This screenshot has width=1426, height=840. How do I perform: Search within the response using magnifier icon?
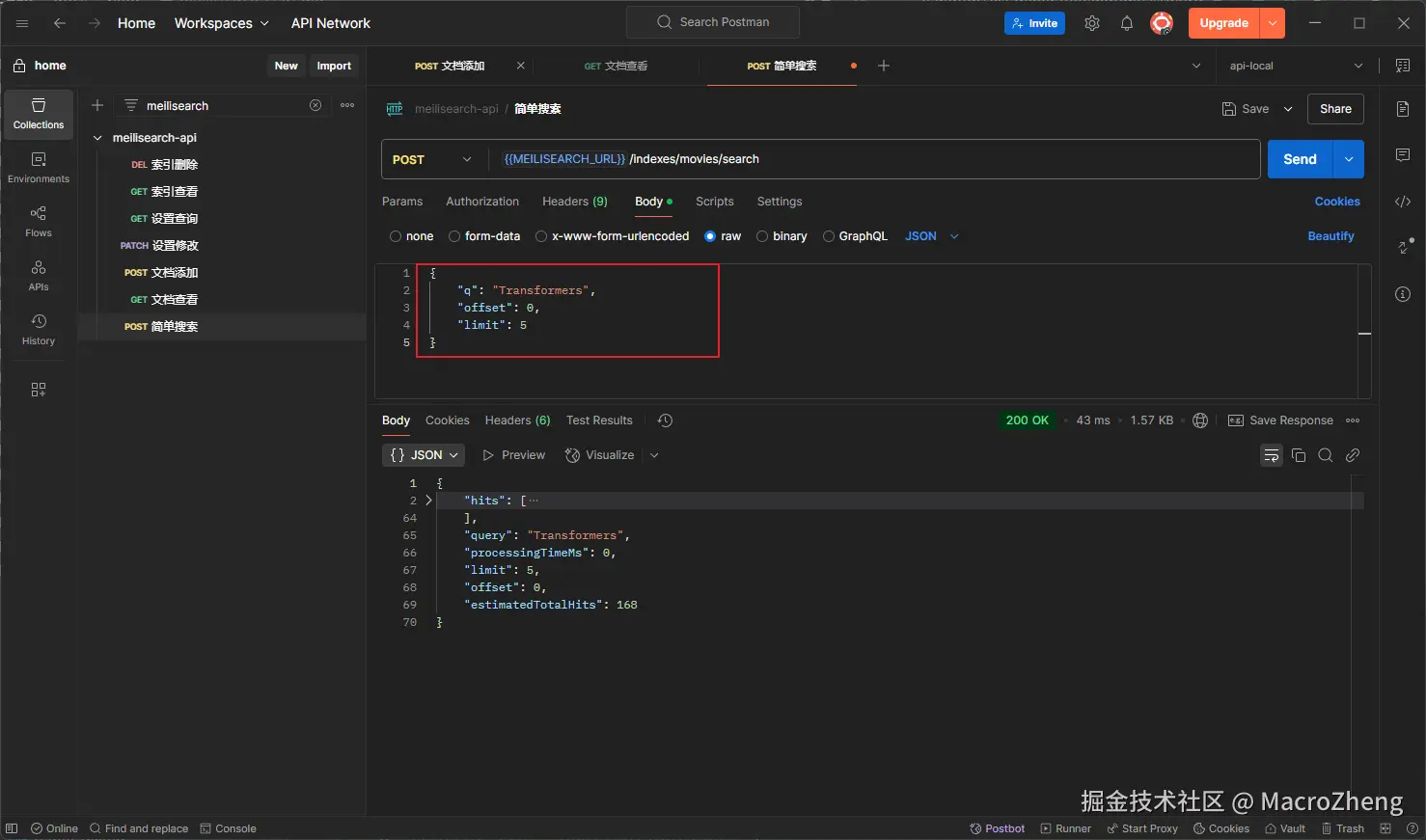pyautogui.click(x=1326, y=455)
